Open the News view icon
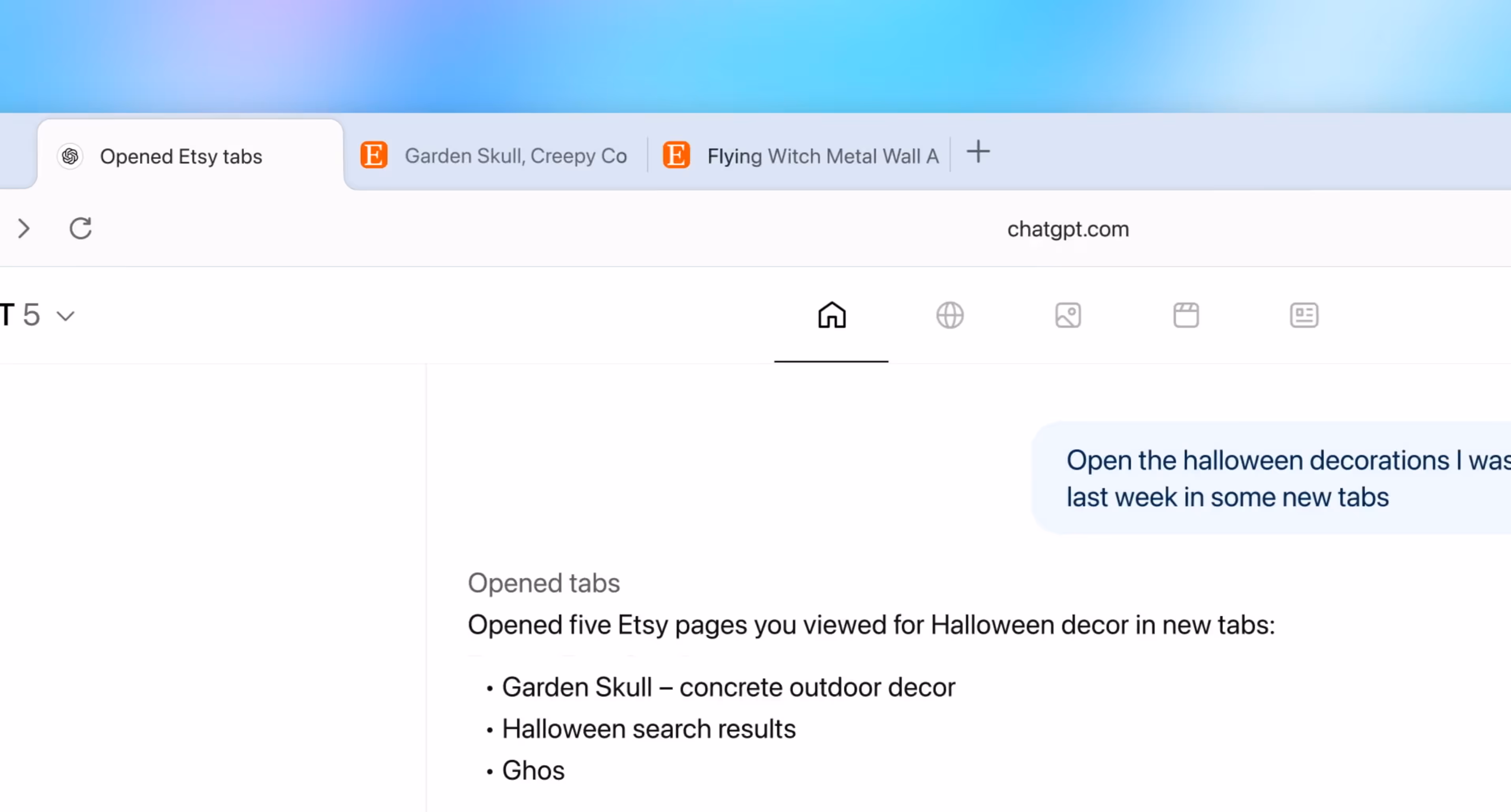 coord(1303,315)
